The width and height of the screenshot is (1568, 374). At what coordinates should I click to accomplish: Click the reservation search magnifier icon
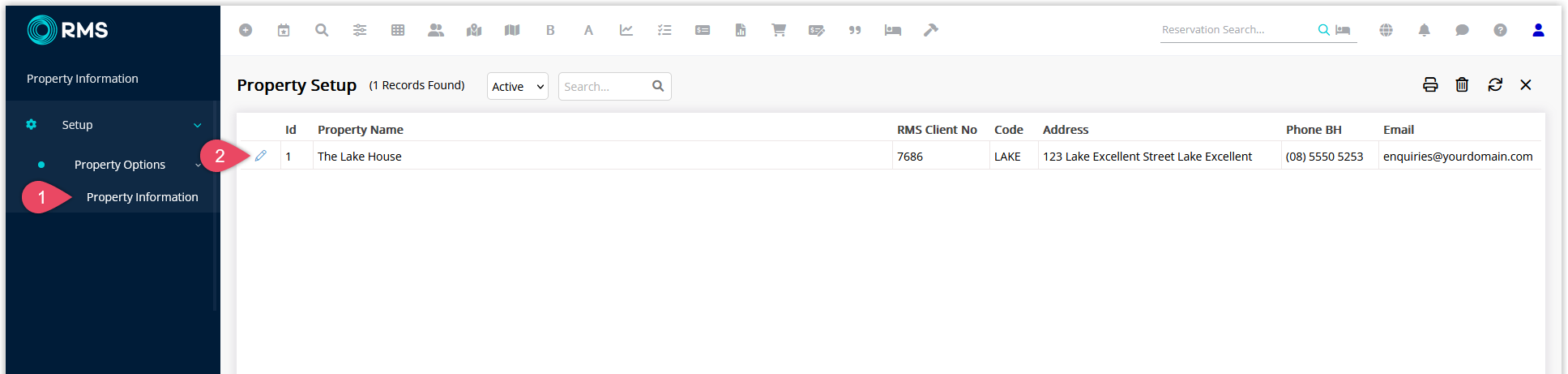1323,30
